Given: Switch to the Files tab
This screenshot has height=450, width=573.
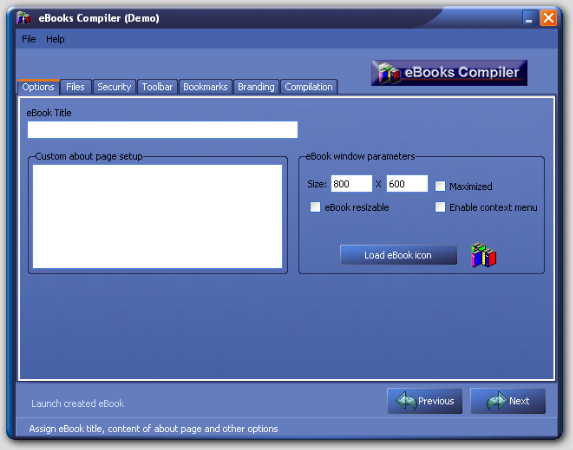Looking at the screenshot, I should click(75, 87).
